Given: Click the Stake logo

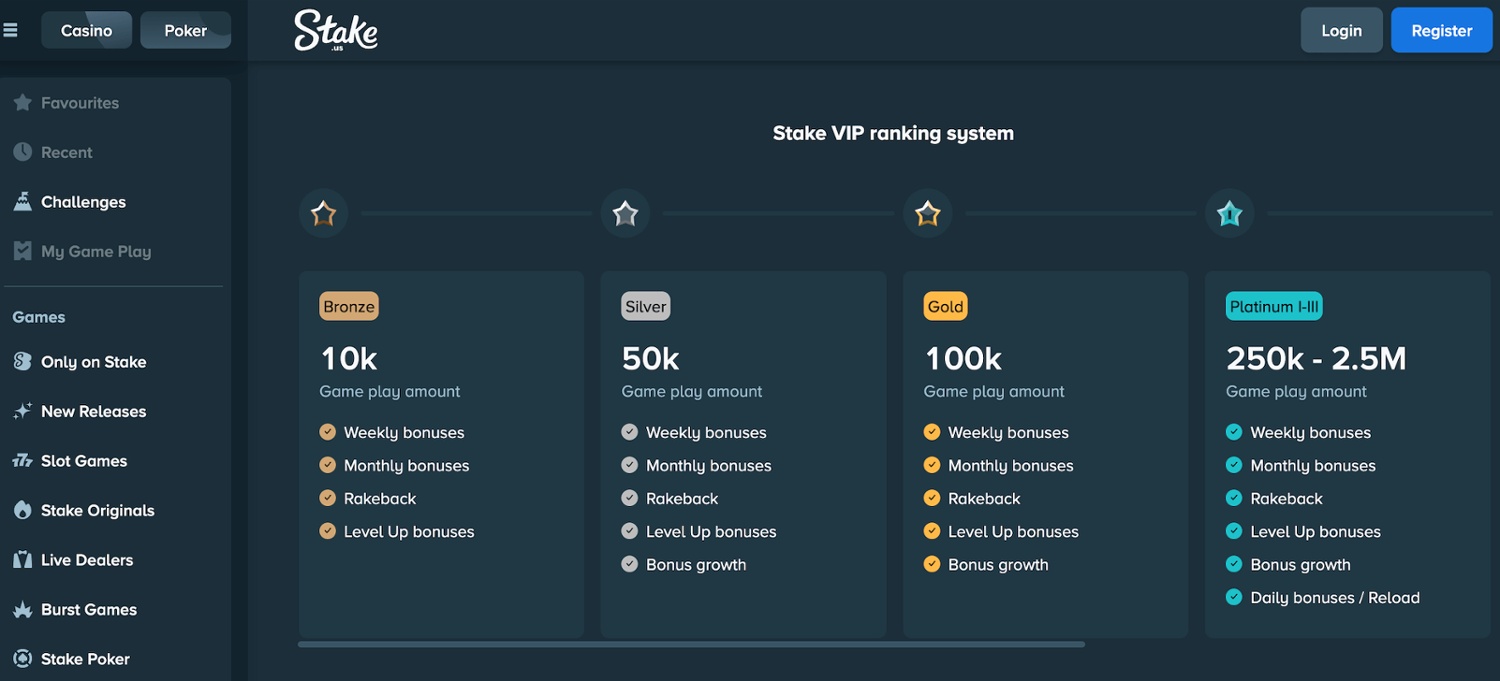Looking at the screenshot, I should 336,31.
